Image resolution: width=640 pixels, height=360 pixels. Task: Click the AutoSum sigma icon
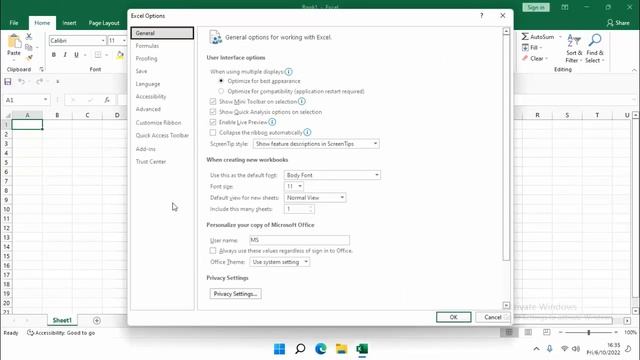click(525, 37)
